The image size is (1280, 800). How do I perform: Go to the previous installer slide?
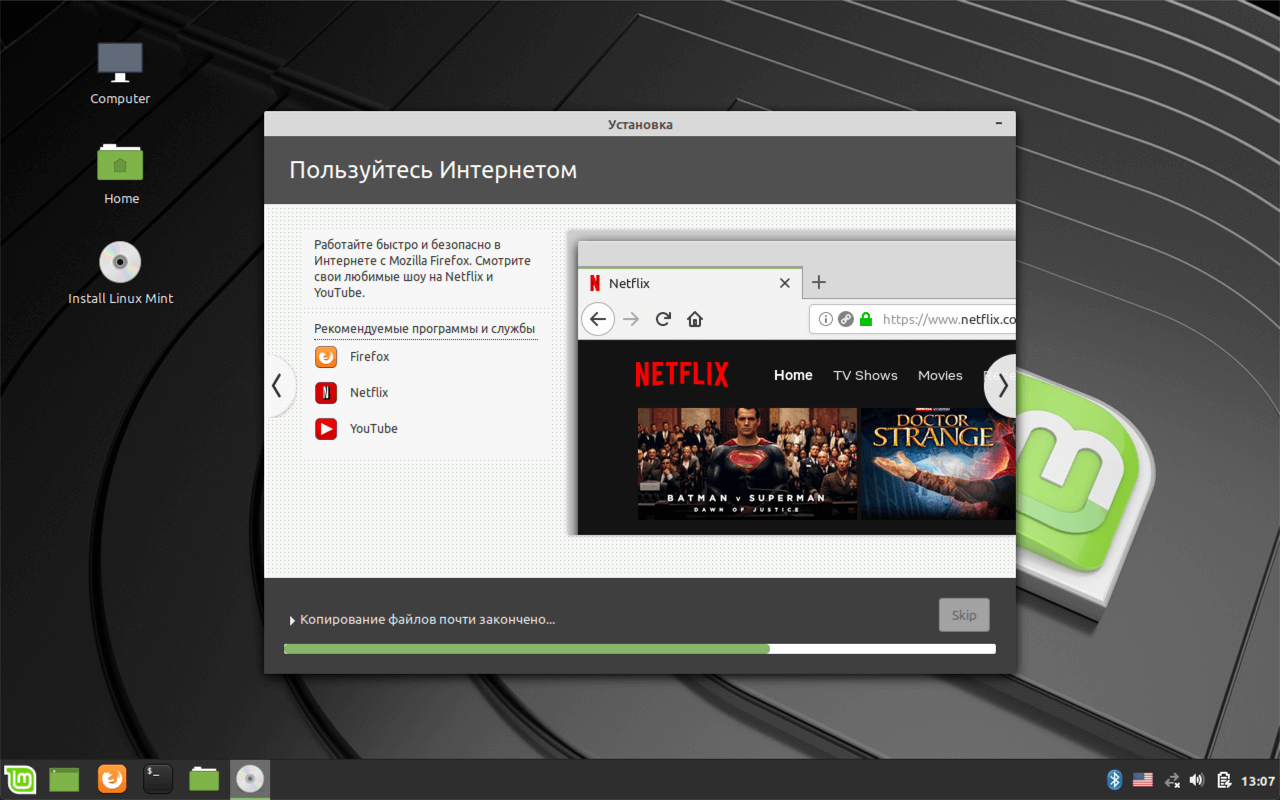coord(277,386)
